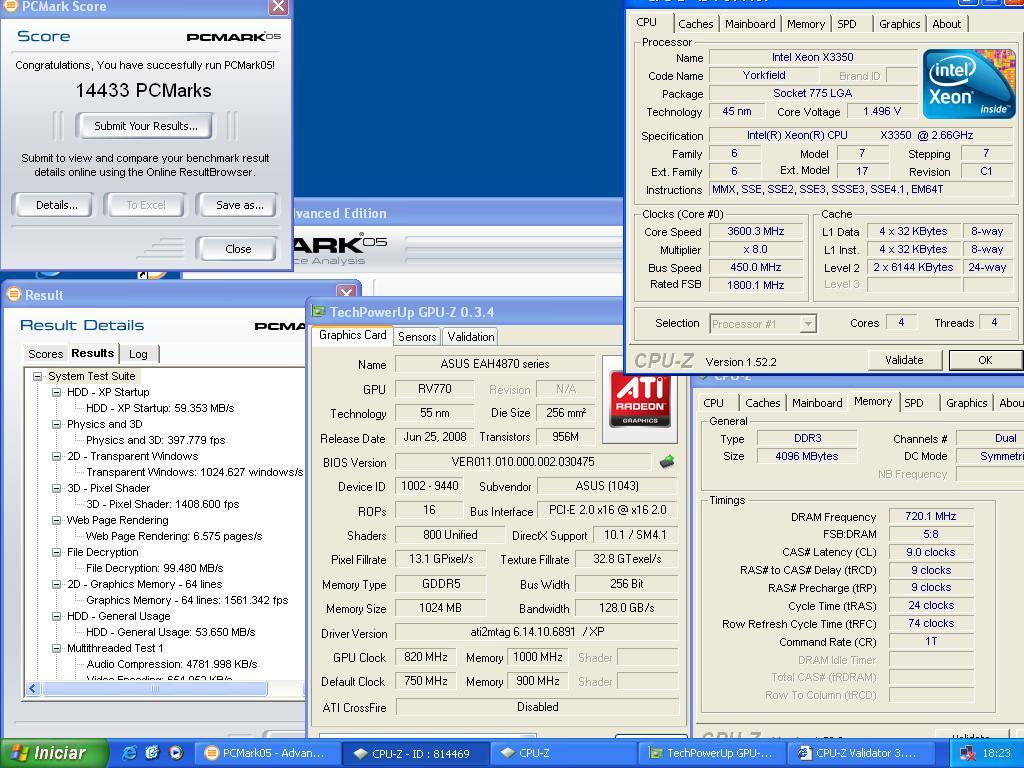Click the 14433 PCMarks score text

[143, 90]
